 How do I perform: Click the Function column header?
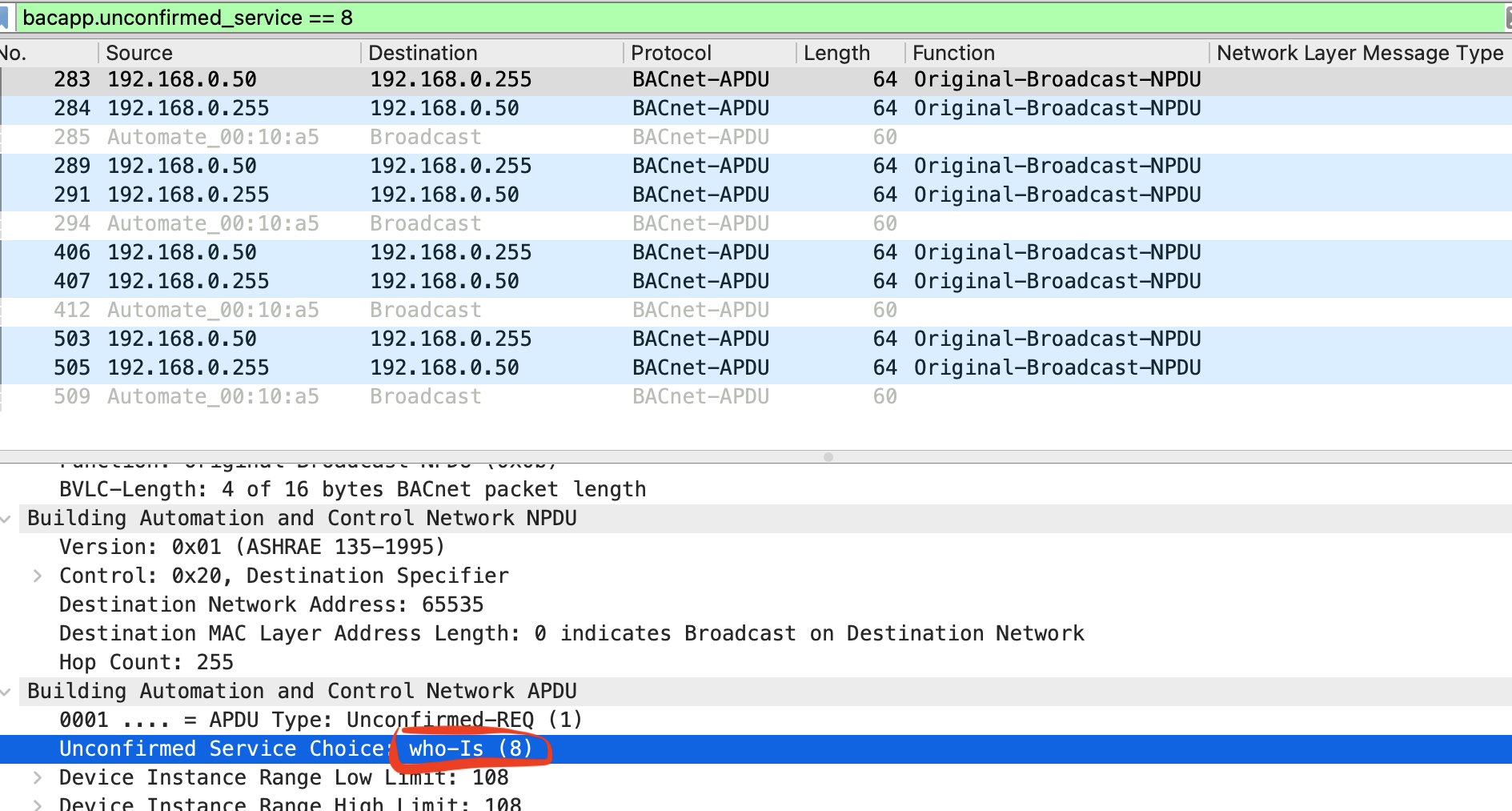coord(953,53)
